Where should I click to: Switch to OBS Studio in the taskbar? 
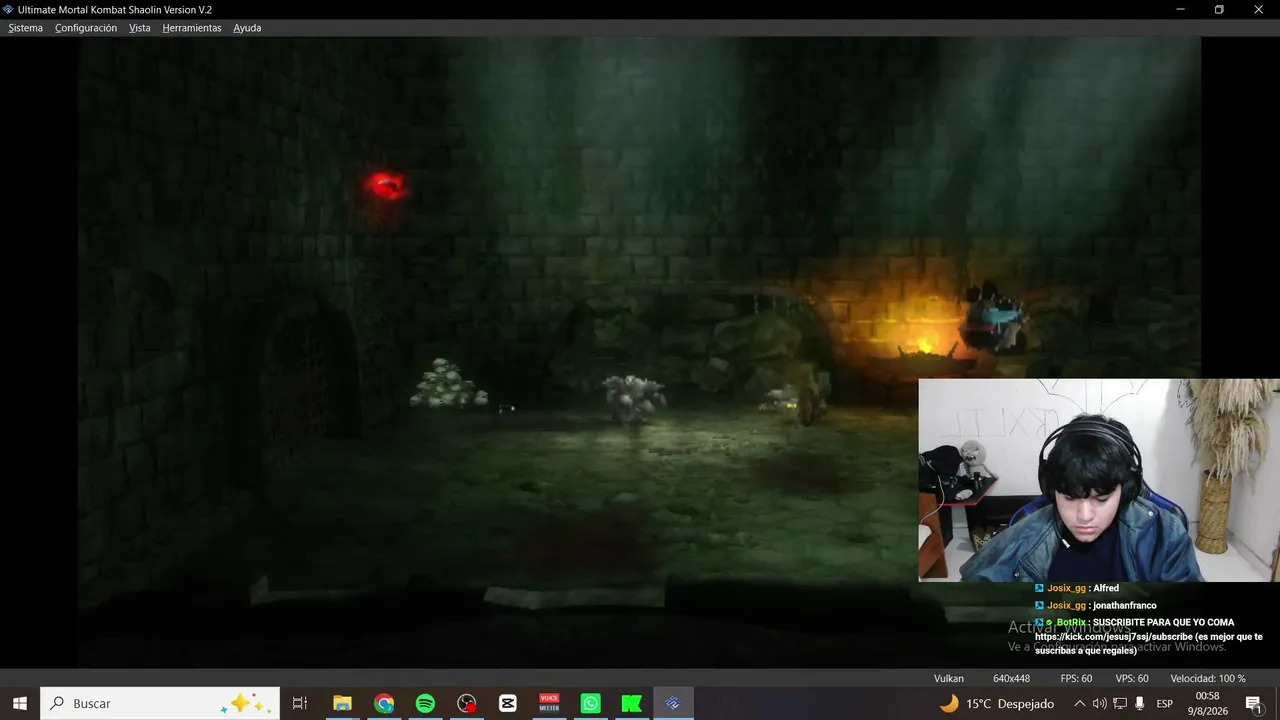(467, 704)
